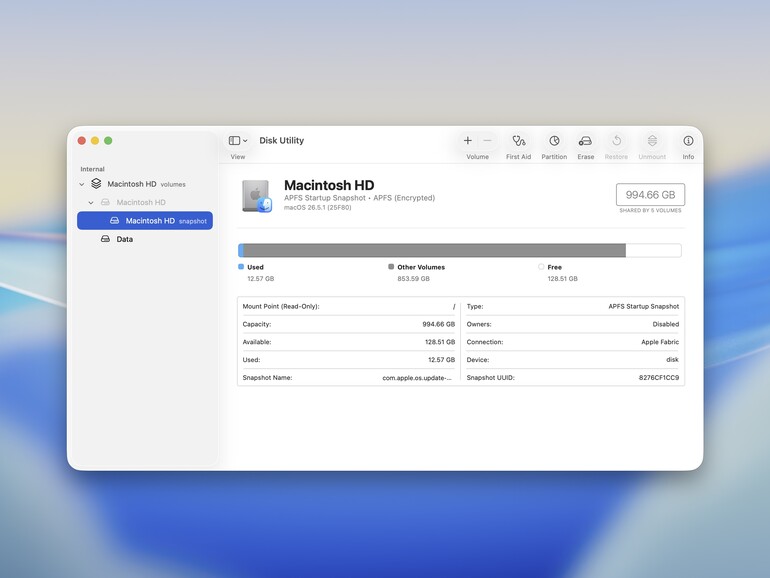Select the Data volume in sidebar
This screenshot has width=770, height=578.
coord(145,239)
